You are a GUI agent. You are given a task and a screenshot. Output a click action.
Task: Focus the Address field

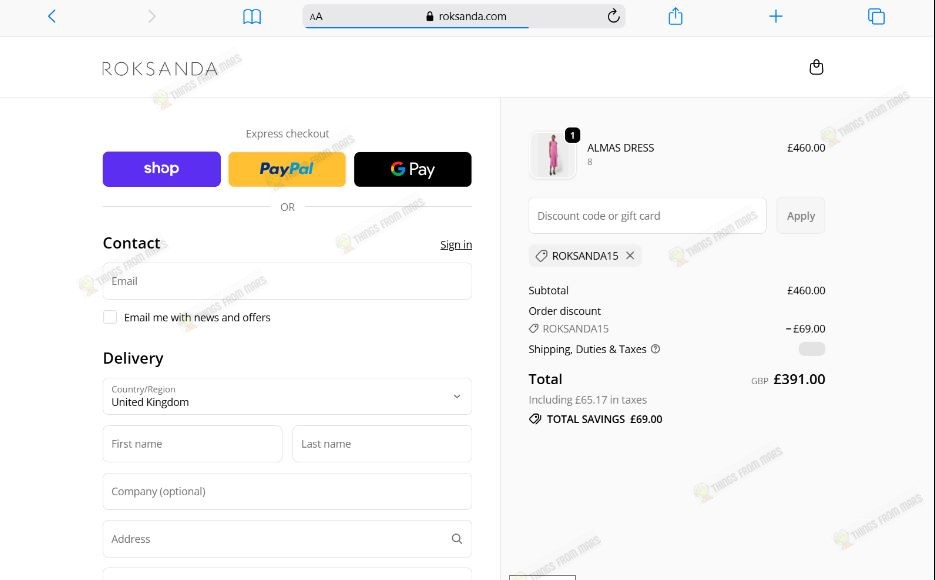tap(287, 539)
